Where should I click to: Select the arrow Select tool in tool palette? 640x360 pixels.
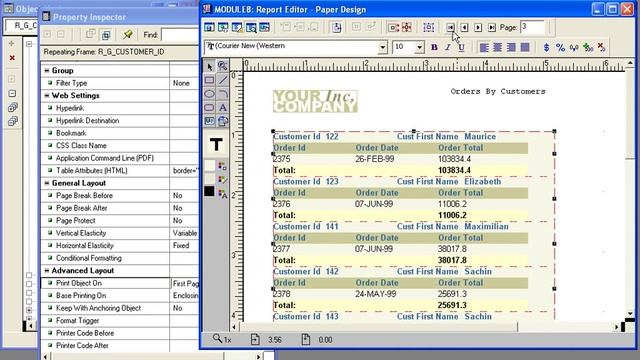click(x=209, y=66)
